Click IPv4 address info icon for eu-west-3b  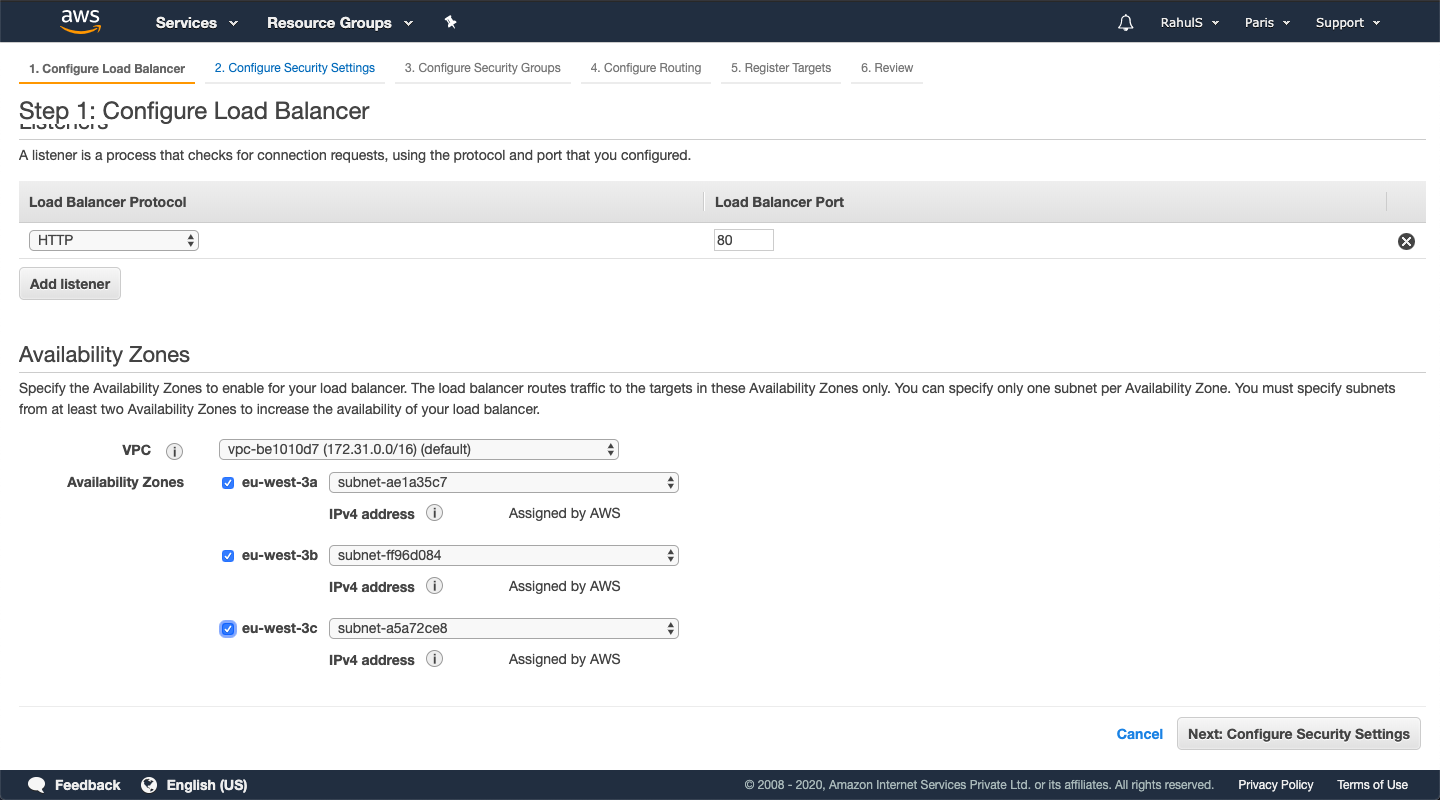[x=434, y=586]
